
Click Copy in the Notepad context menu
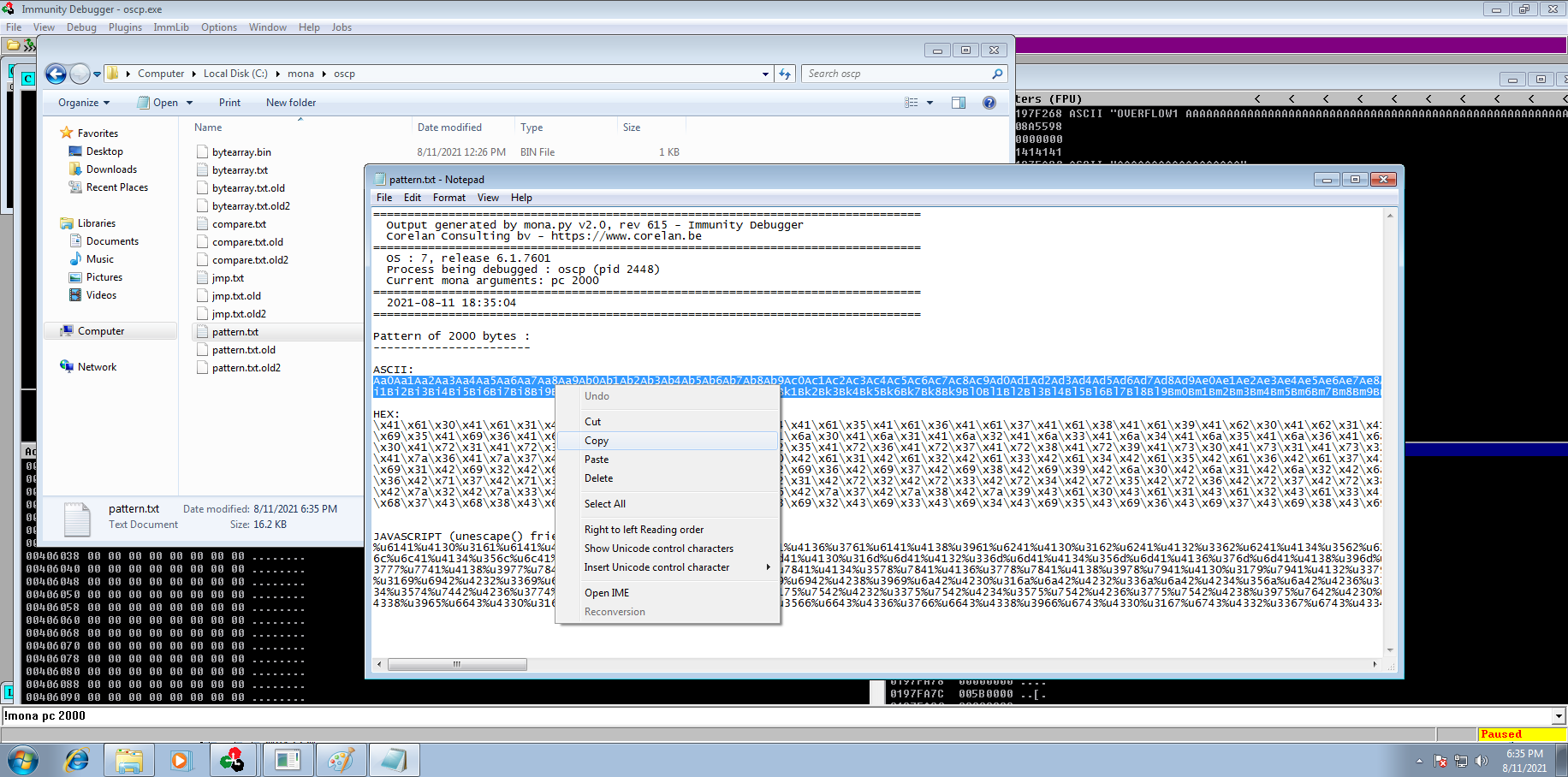click(668, 441)
